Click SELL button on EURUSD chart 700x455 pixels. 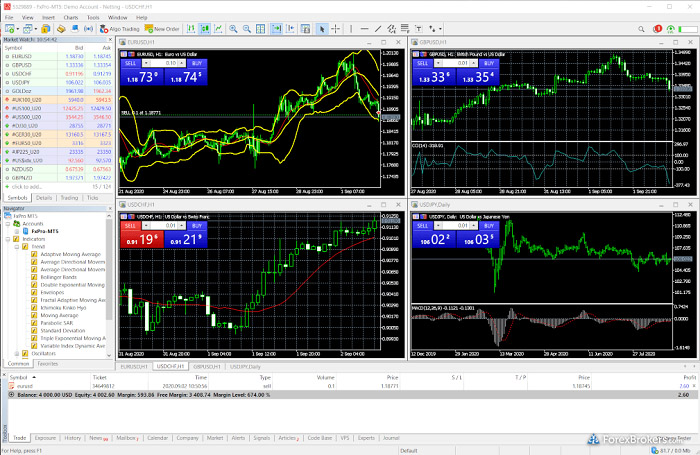[130, 63]
